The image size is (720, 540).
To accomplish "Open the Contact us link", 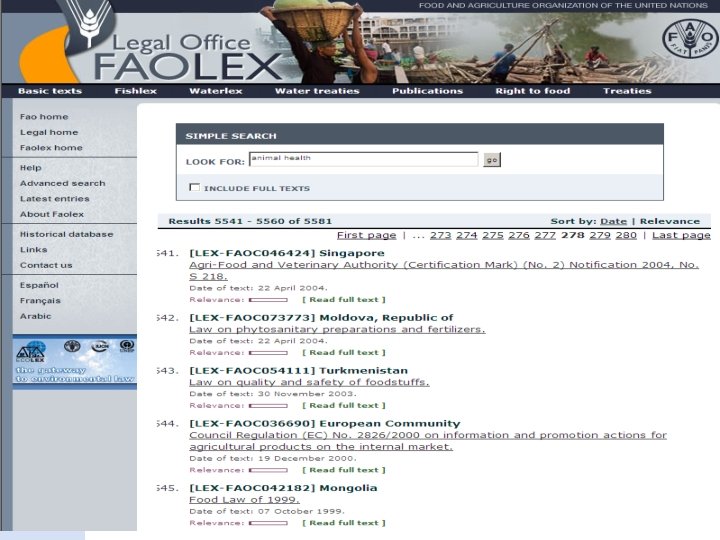I will tap(46, 265).
